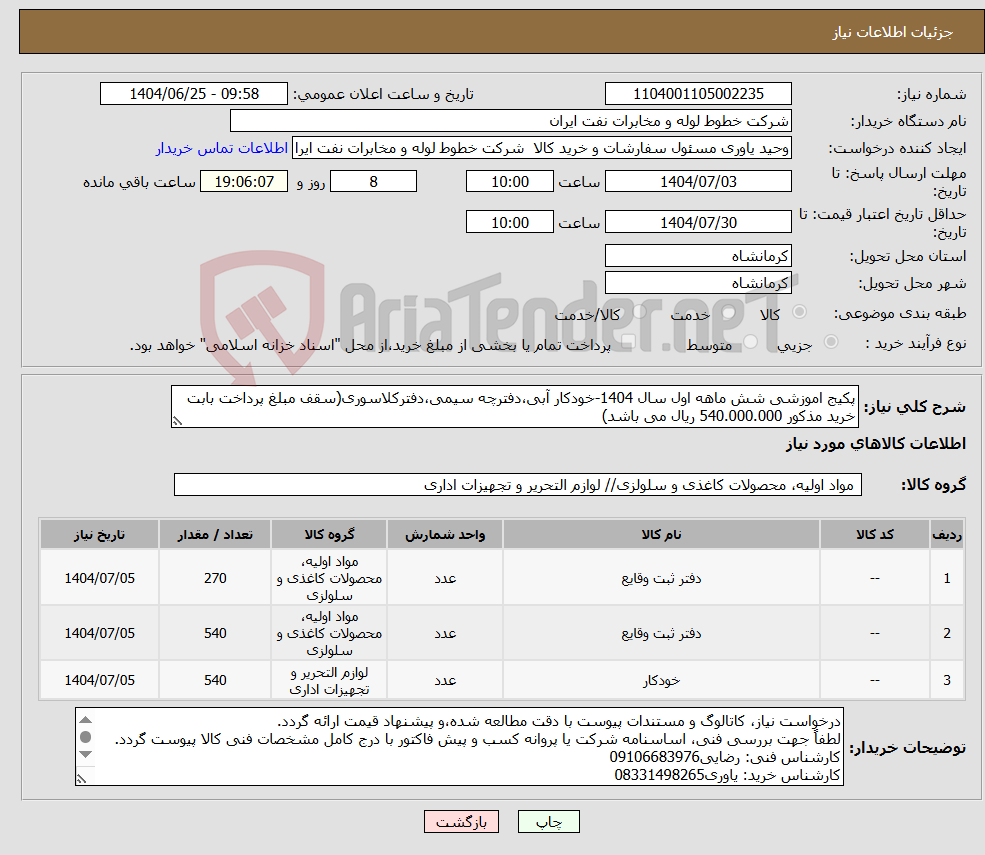Viewport: 985px width, 855px height.
Task: Click the چاپ (print) button
Action: (549, 822)
